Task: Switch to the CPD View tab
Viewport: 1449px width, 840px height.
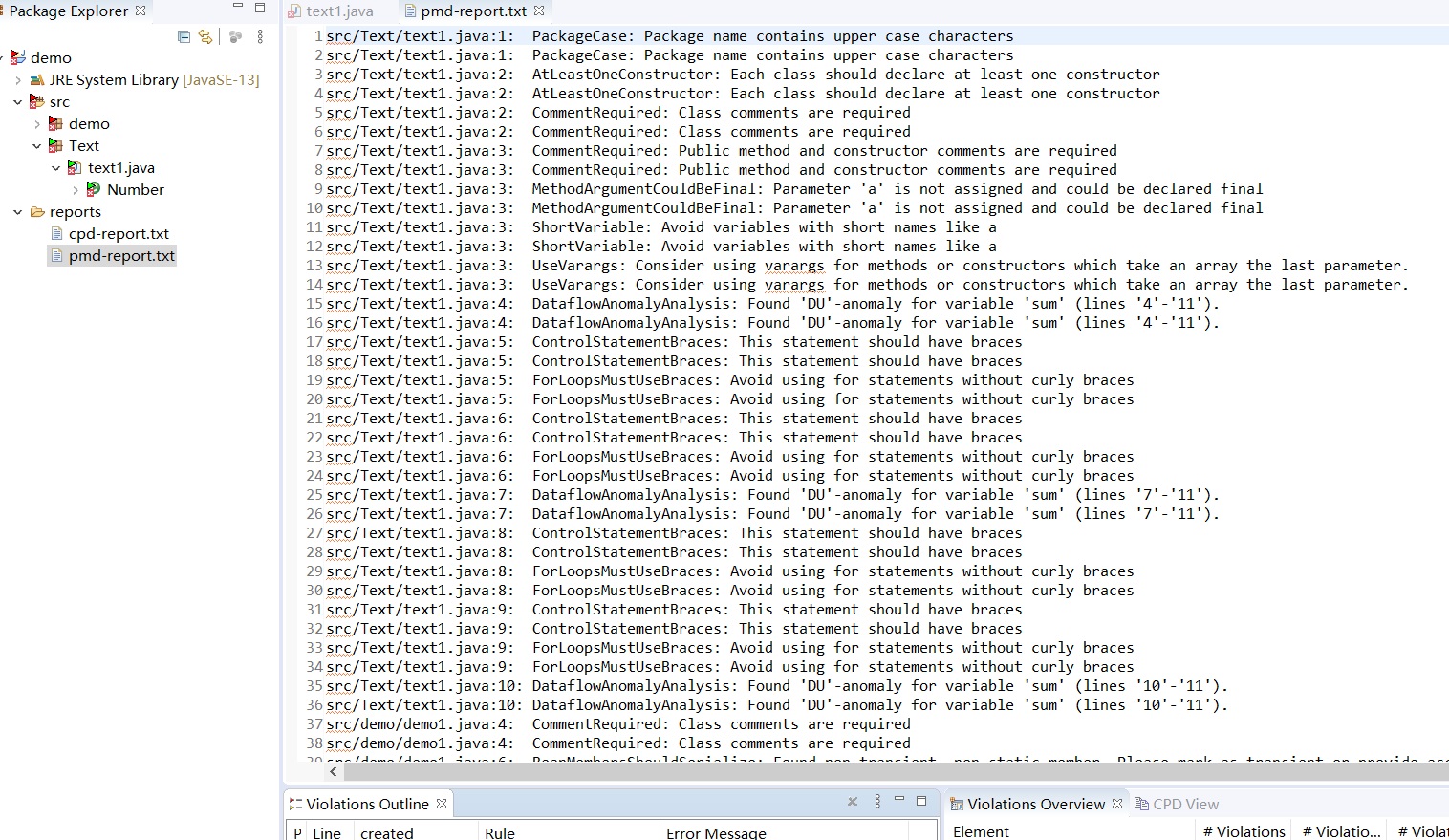Action: 1185,804
